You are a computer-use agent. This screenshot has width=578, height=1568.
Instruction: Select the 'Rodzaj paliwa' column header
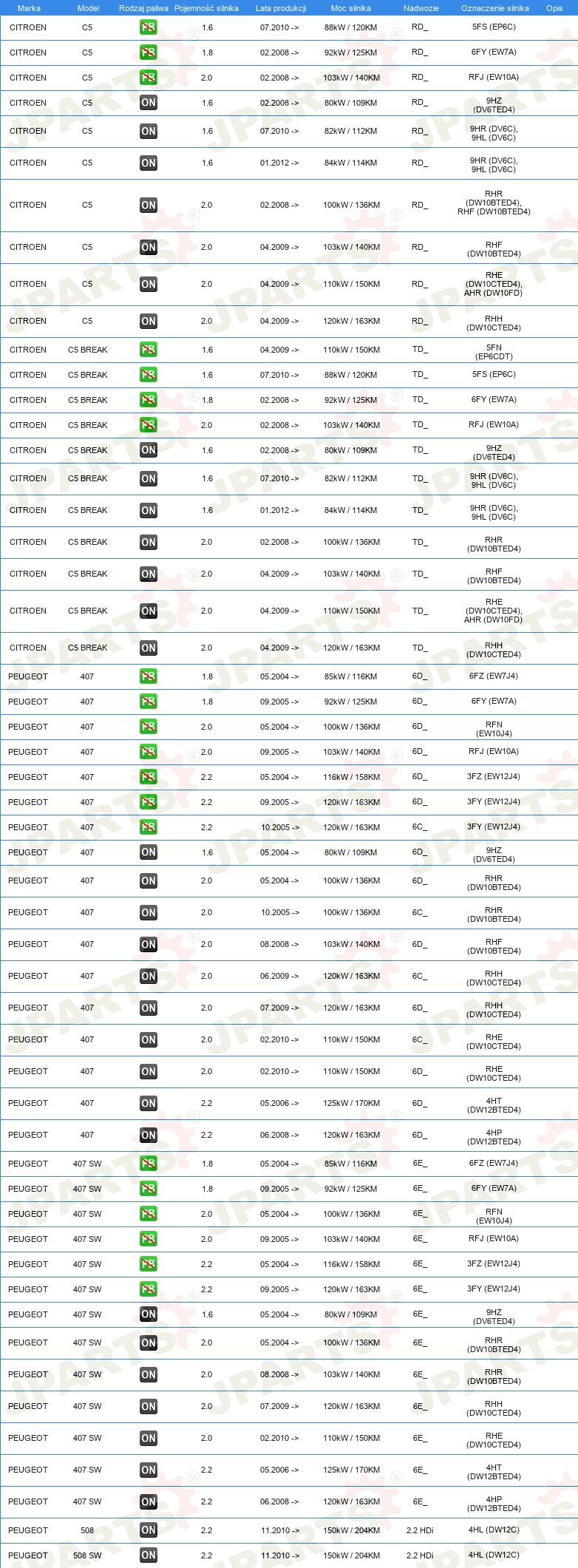(x=143, y=8)
